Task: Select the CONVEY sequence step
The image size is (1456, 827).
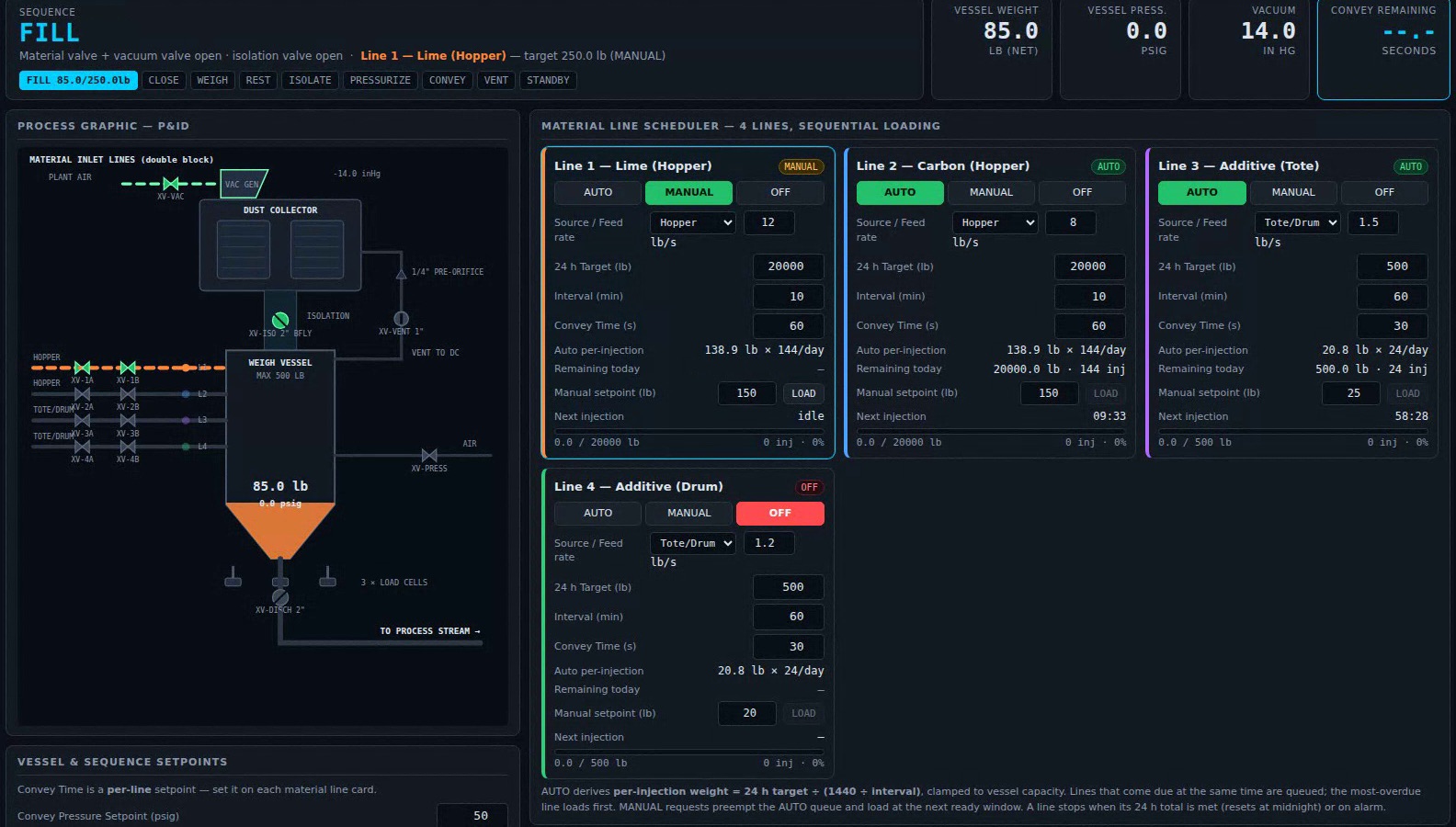Action: pyautogui.click(x=448, y=80)
